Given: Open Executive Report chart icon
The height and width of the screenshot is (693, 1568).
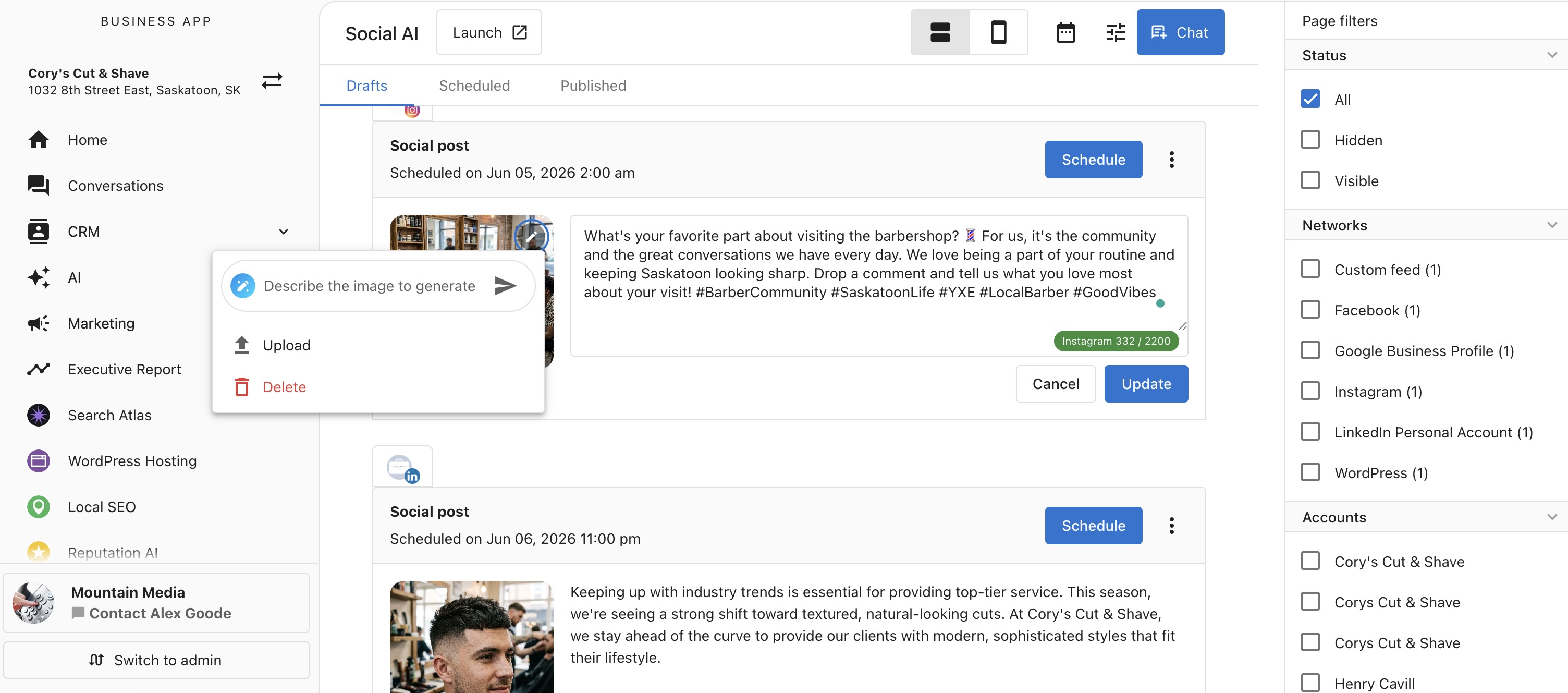Looking at the screenshot, I should pyautogui.click(x=39, y=369).
